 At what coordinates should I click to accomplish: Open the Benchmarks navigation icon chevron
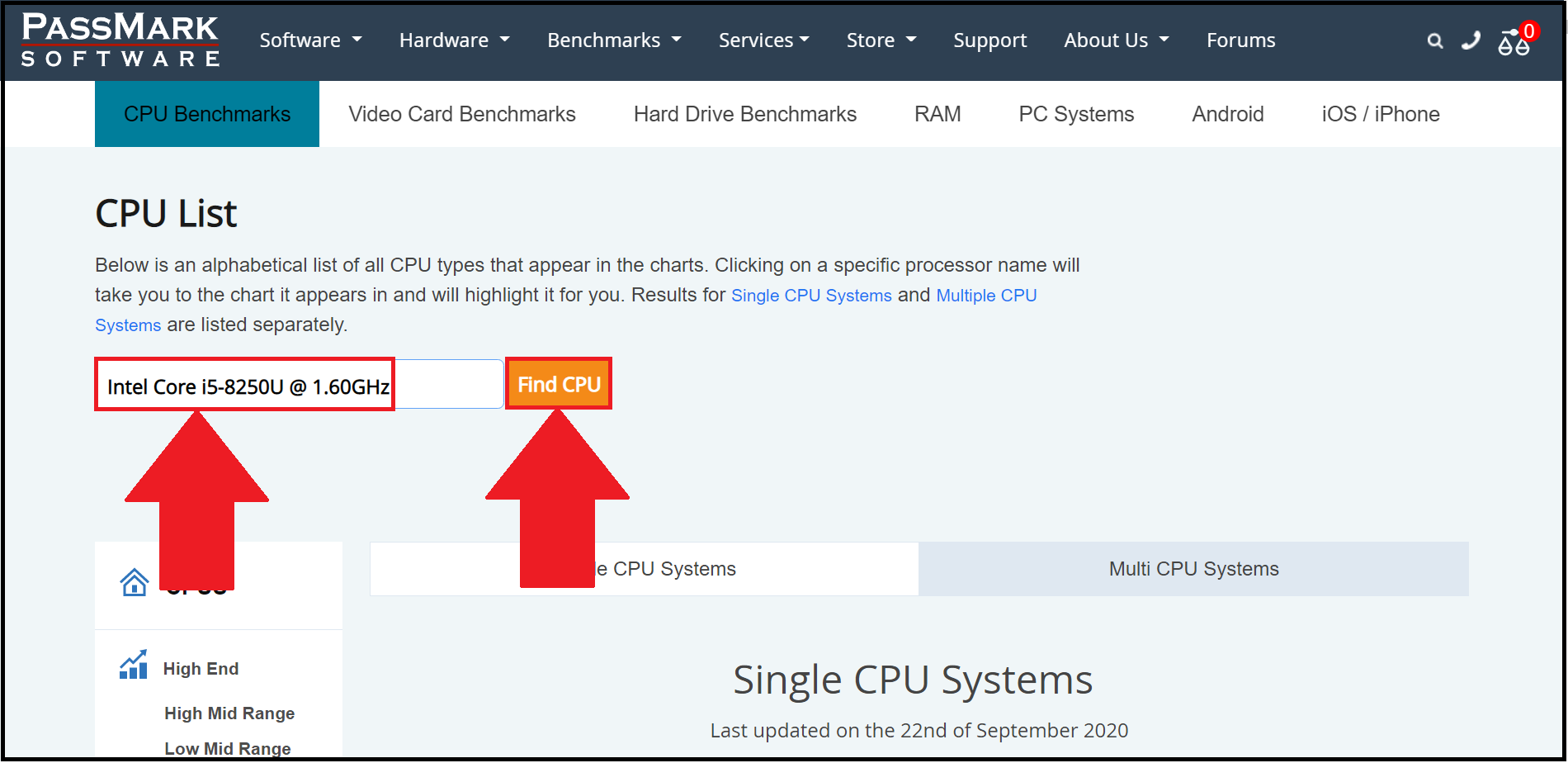[x=677, y=40]
